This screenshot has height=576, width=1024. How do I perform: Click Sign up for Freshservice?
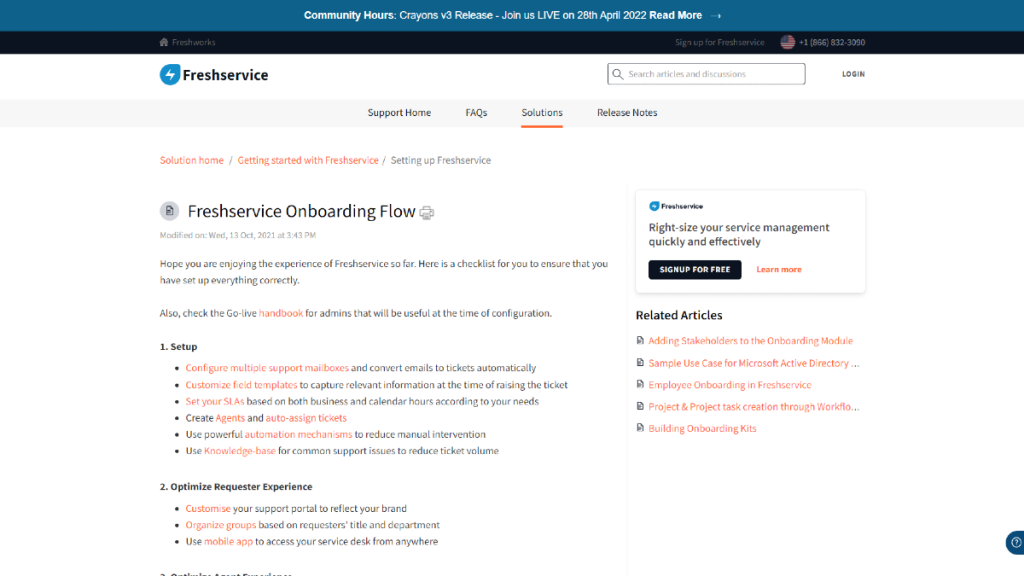(719, 42)
